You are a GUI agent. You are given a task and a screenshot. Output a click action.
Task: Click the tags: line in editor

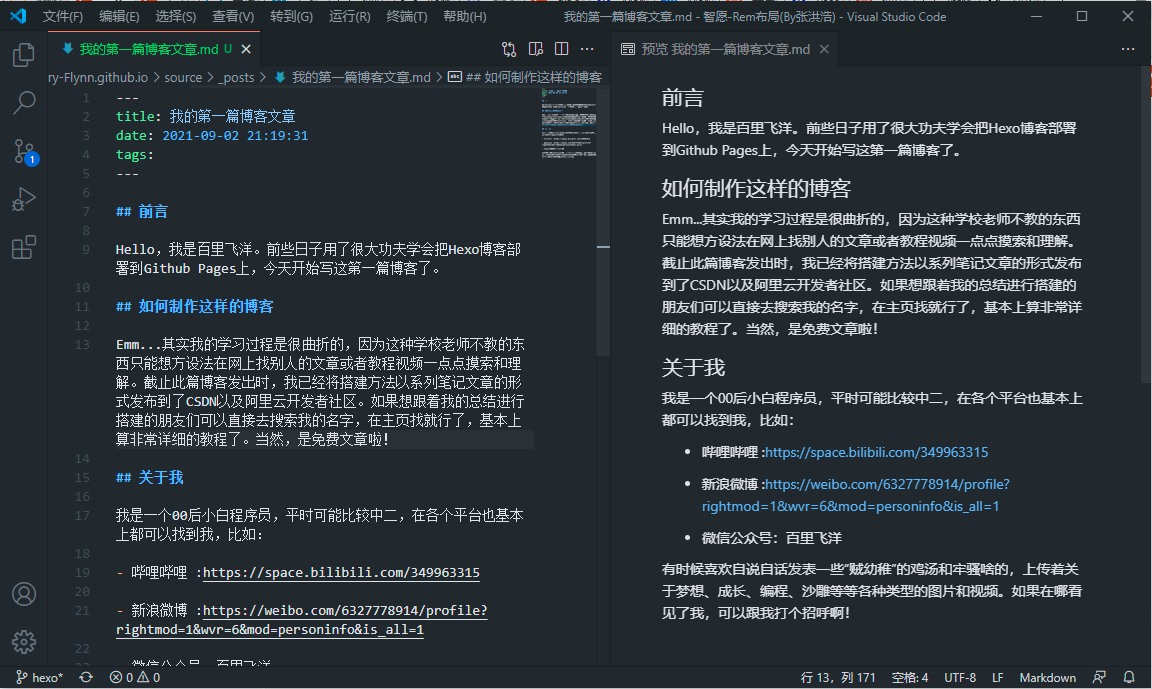[x=134, y=154]
